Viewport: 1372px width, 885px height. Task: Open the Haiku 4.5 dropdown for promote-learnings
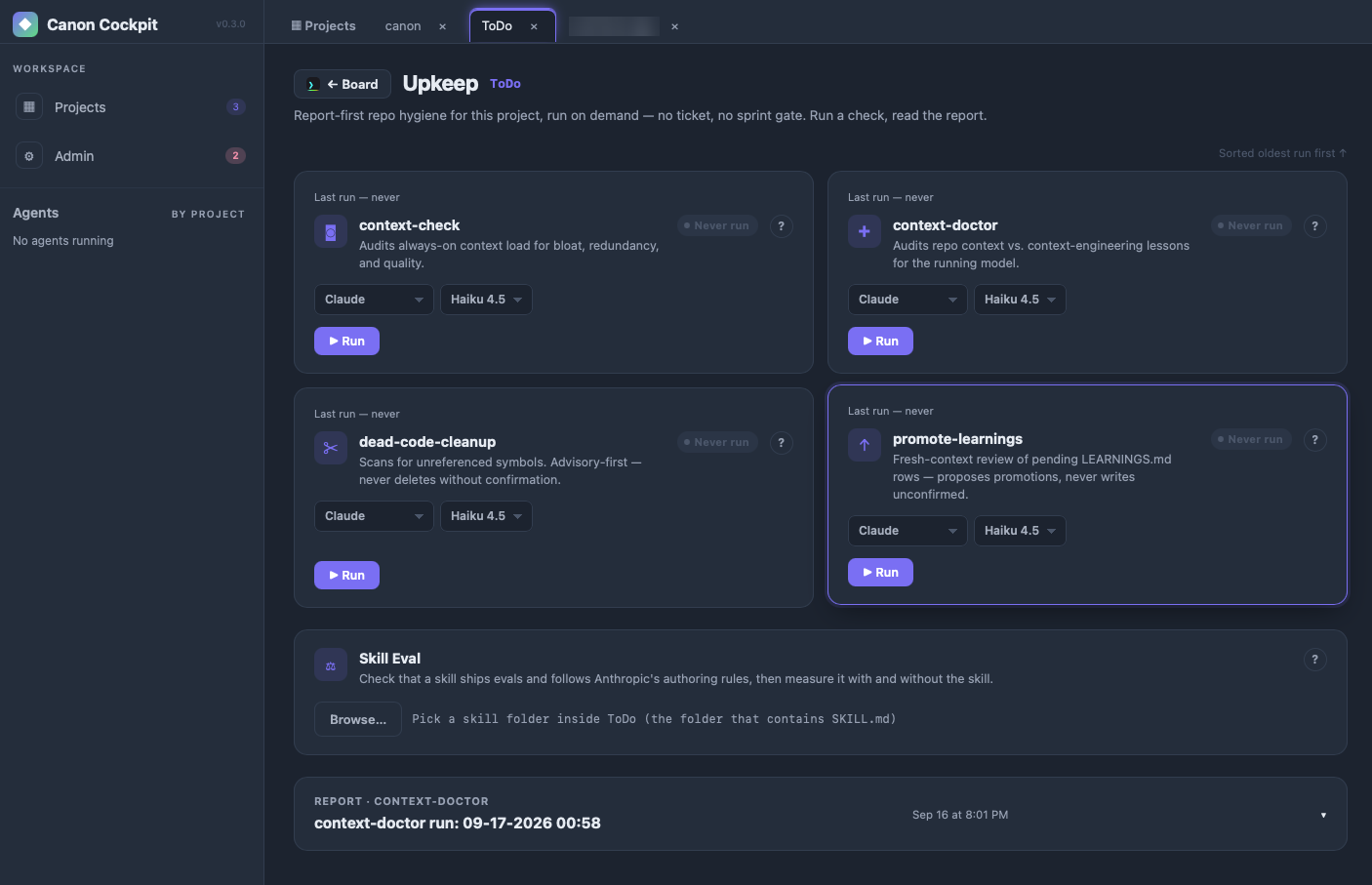[1020, 531]
